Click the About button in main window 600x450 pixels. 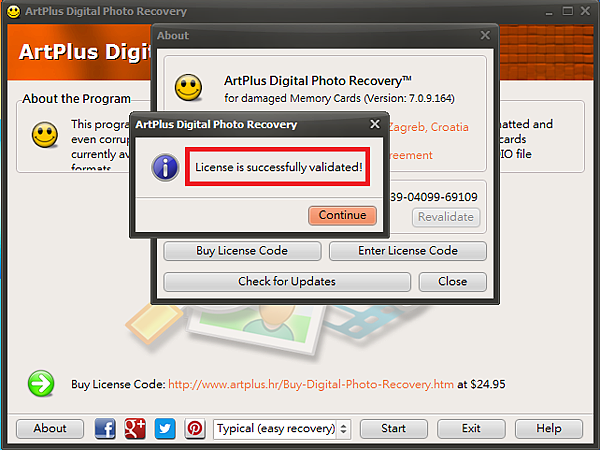(x=50, y=429)
